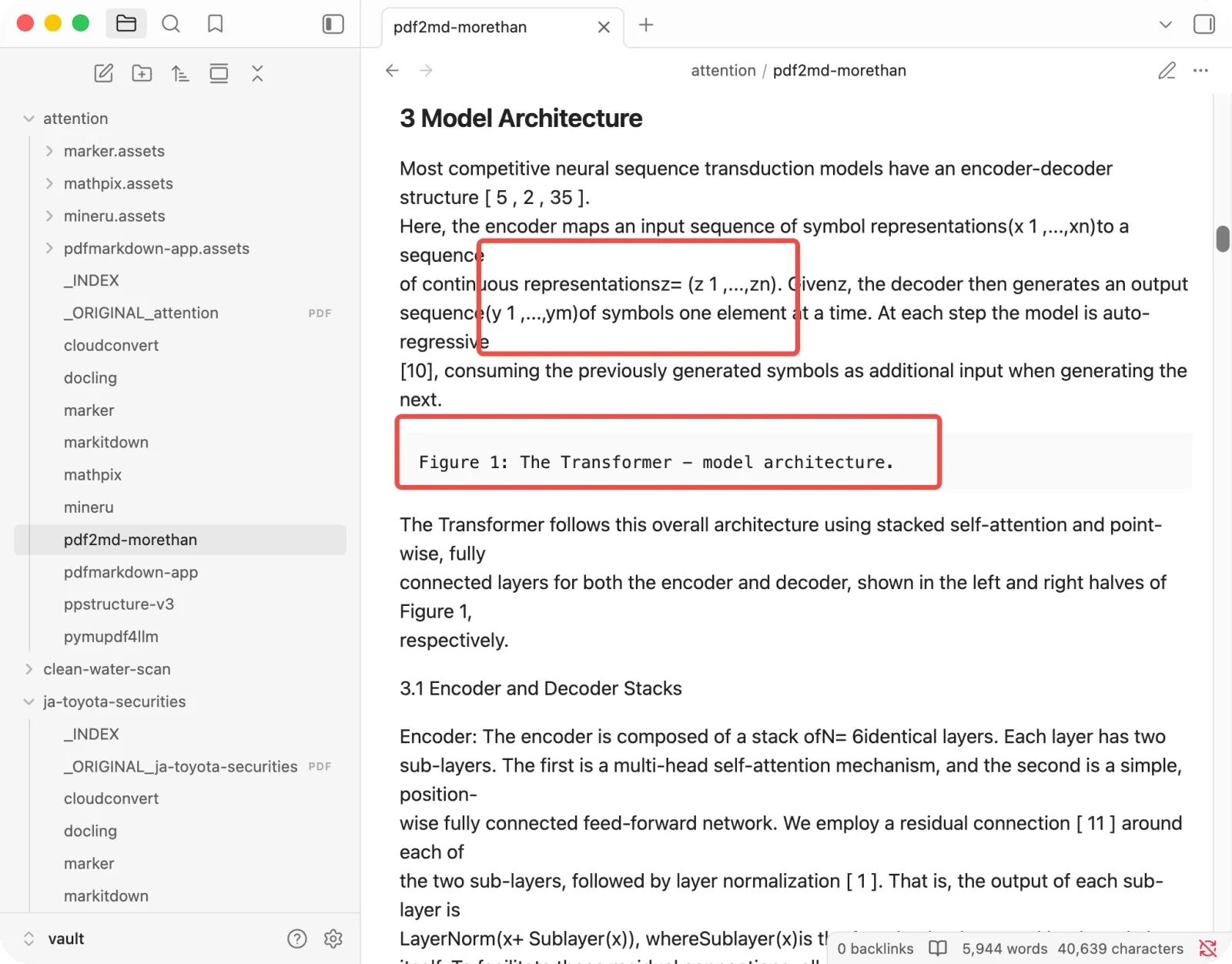1232x964 pixels.
Task: Open the tab list dropdown chevron
Action: [x=1166, y=25]
